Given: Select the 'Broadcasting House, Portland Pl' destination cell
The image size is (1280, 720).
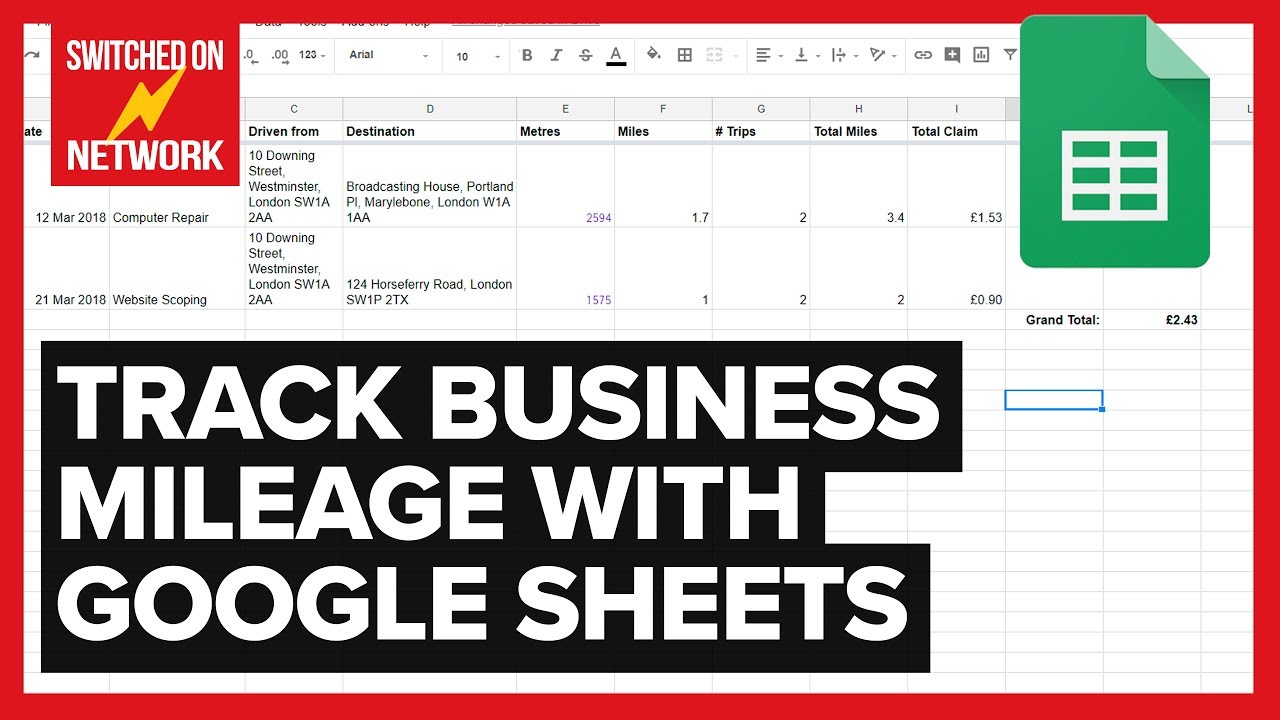Looking at the screenshot, I should (430, 186).
